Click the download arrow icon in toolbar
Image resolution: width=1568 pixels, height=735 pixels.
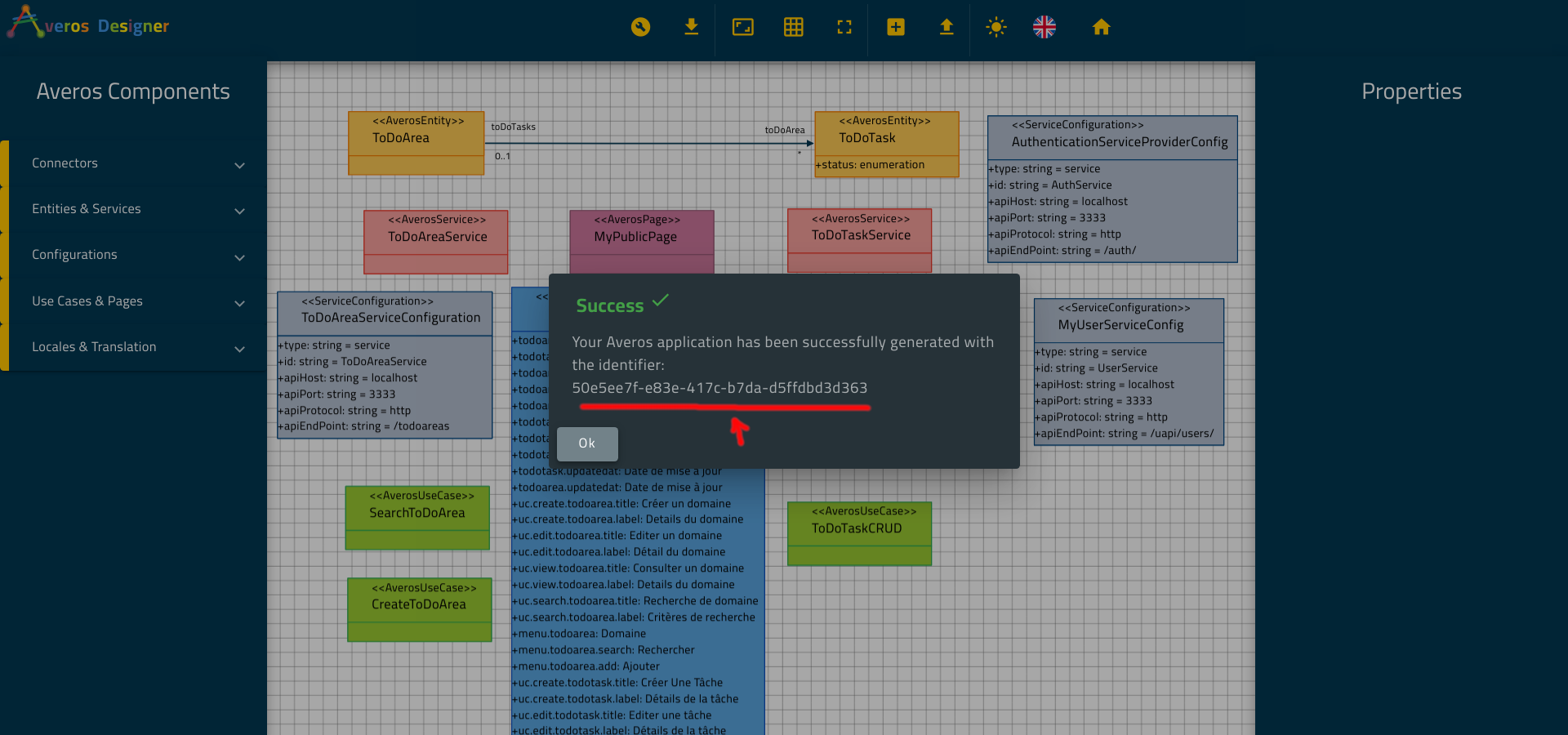coord(691,27)
